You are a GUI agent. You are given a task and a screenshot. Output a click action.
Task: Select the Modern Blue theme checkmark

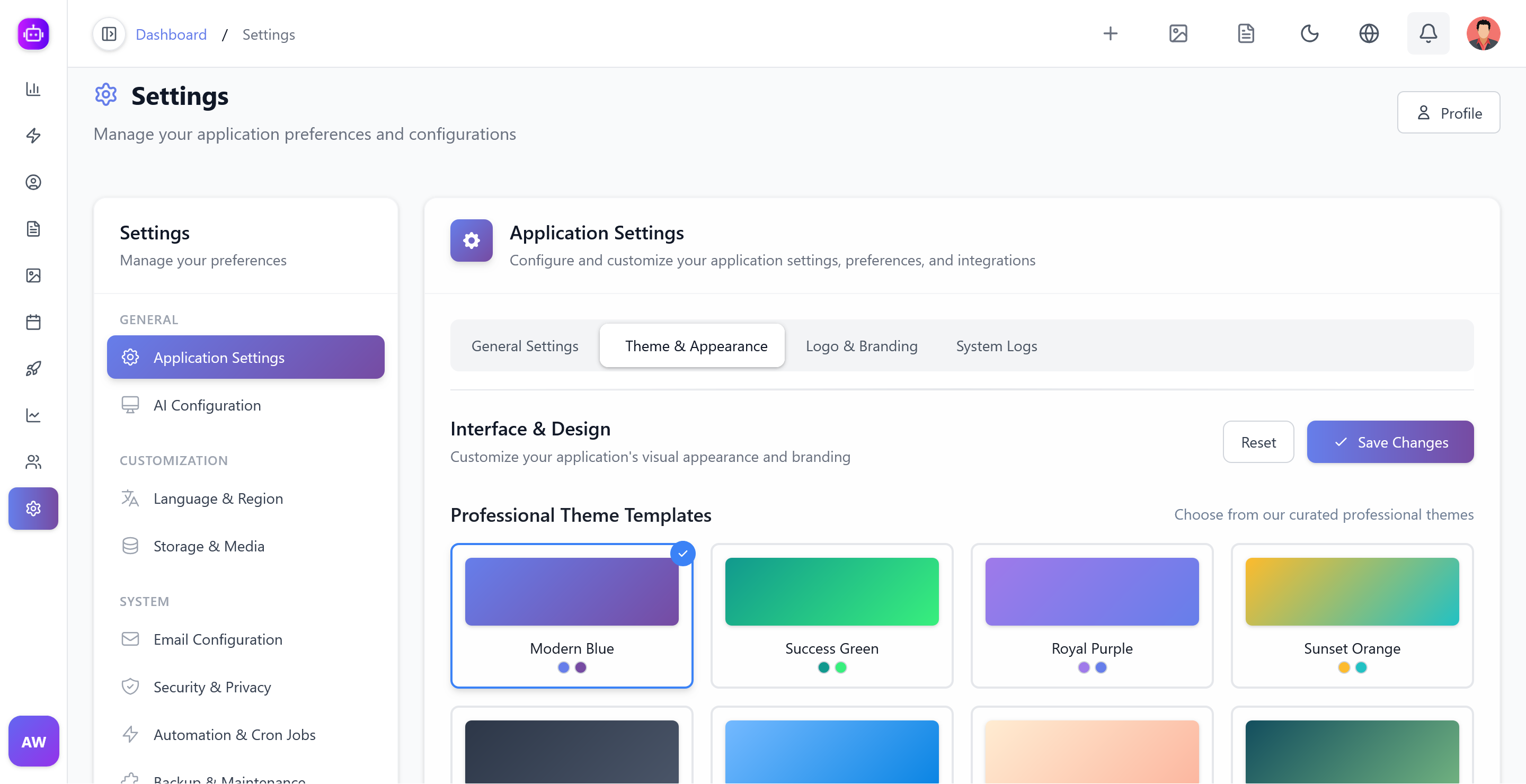click(x=682, y=554)
